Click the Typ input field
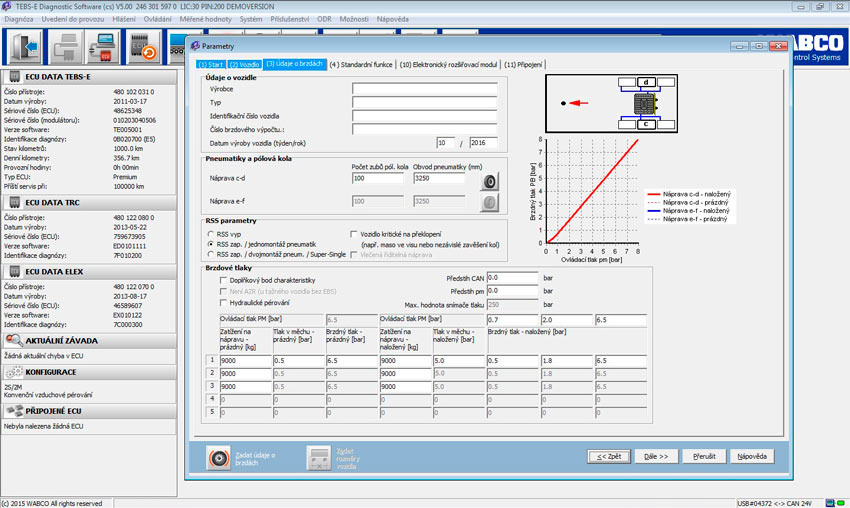The height and width of the screenshot is (508, 850). 424,102
